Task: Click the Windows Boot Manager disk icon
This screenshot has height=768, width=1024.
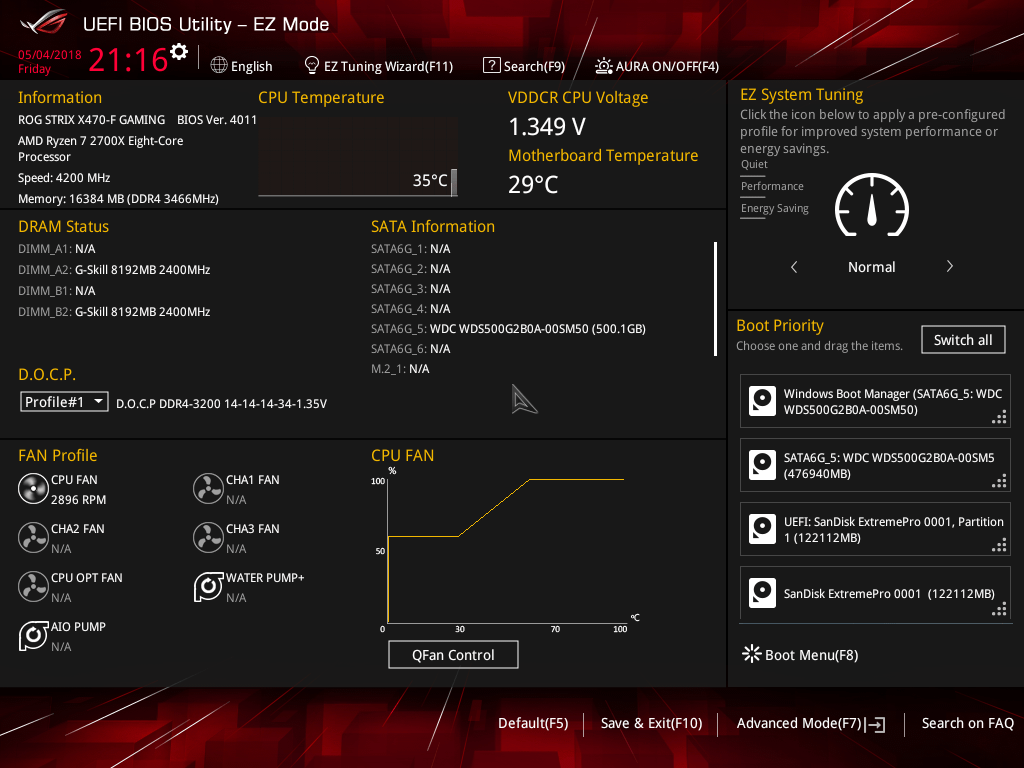Action: coord(762,401)
